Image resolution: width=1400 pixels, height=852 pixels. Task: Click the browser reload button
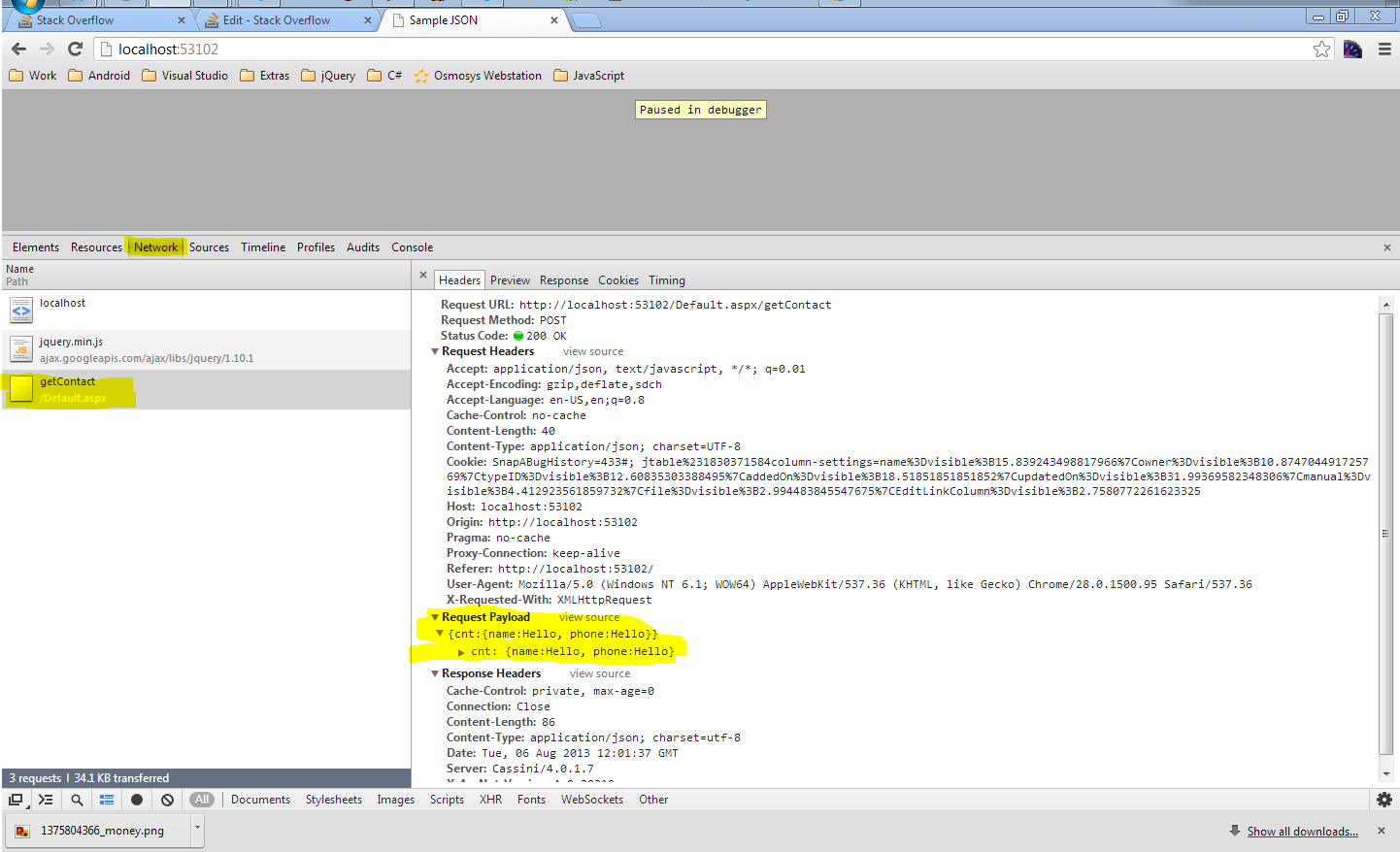[75, 49]
